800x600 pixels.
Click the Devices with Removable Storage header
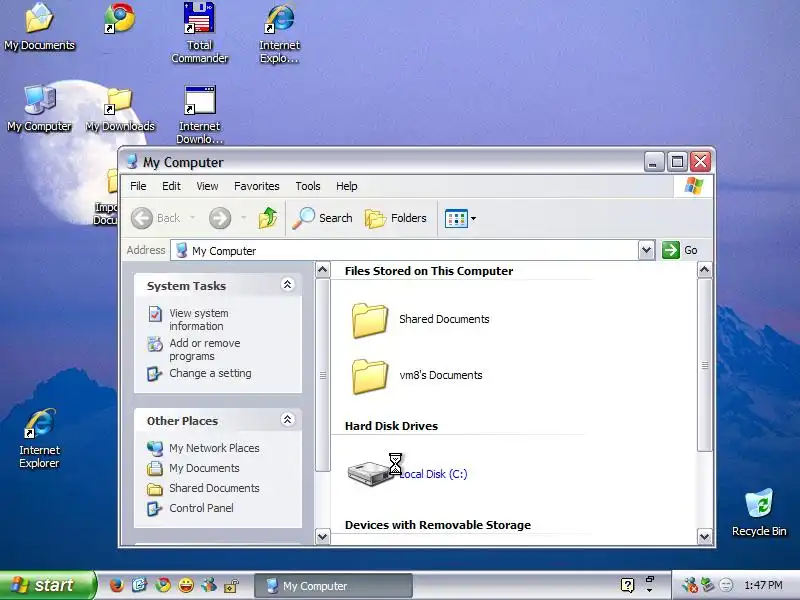coord(438,525)
